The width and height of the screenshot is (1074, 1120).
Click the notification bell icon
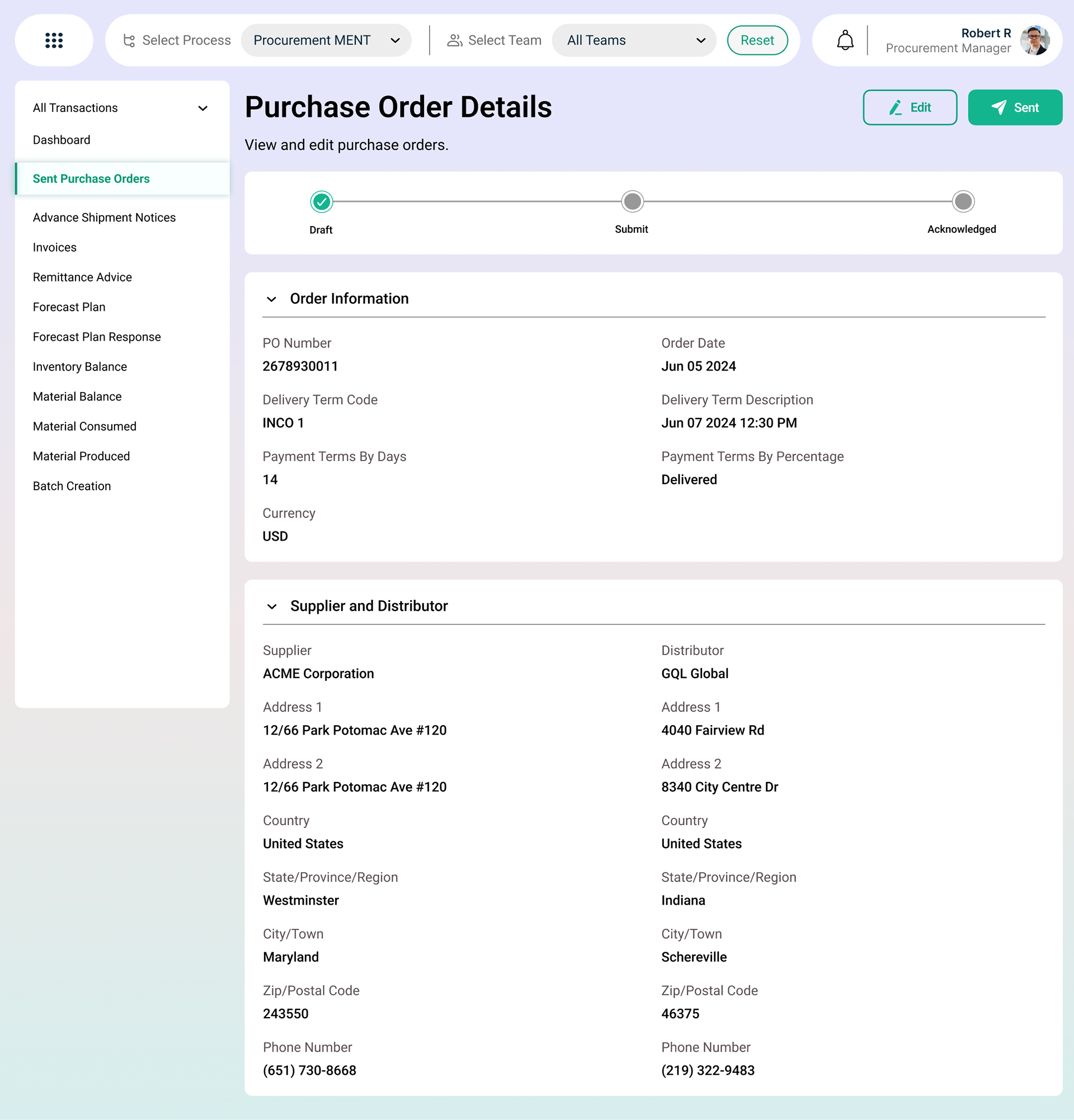point(845,41)
